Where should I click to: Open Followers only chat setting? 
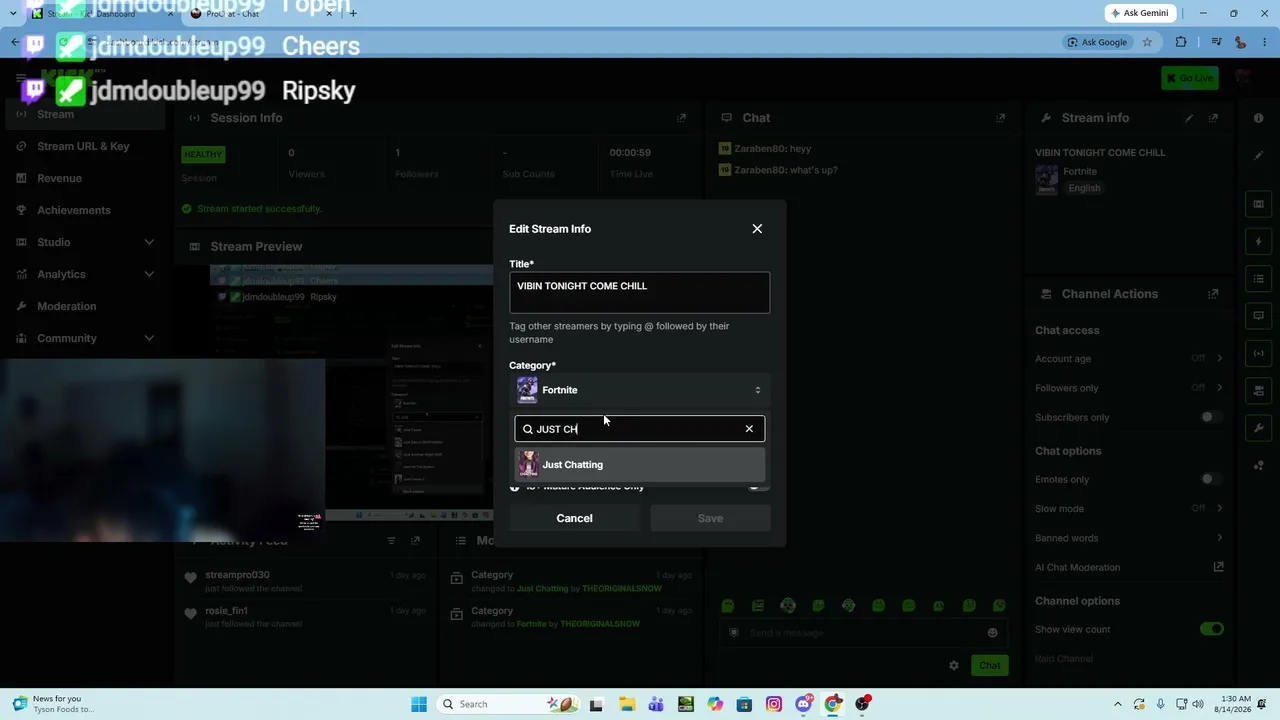pyautogui.click(x=1129, y=388)
